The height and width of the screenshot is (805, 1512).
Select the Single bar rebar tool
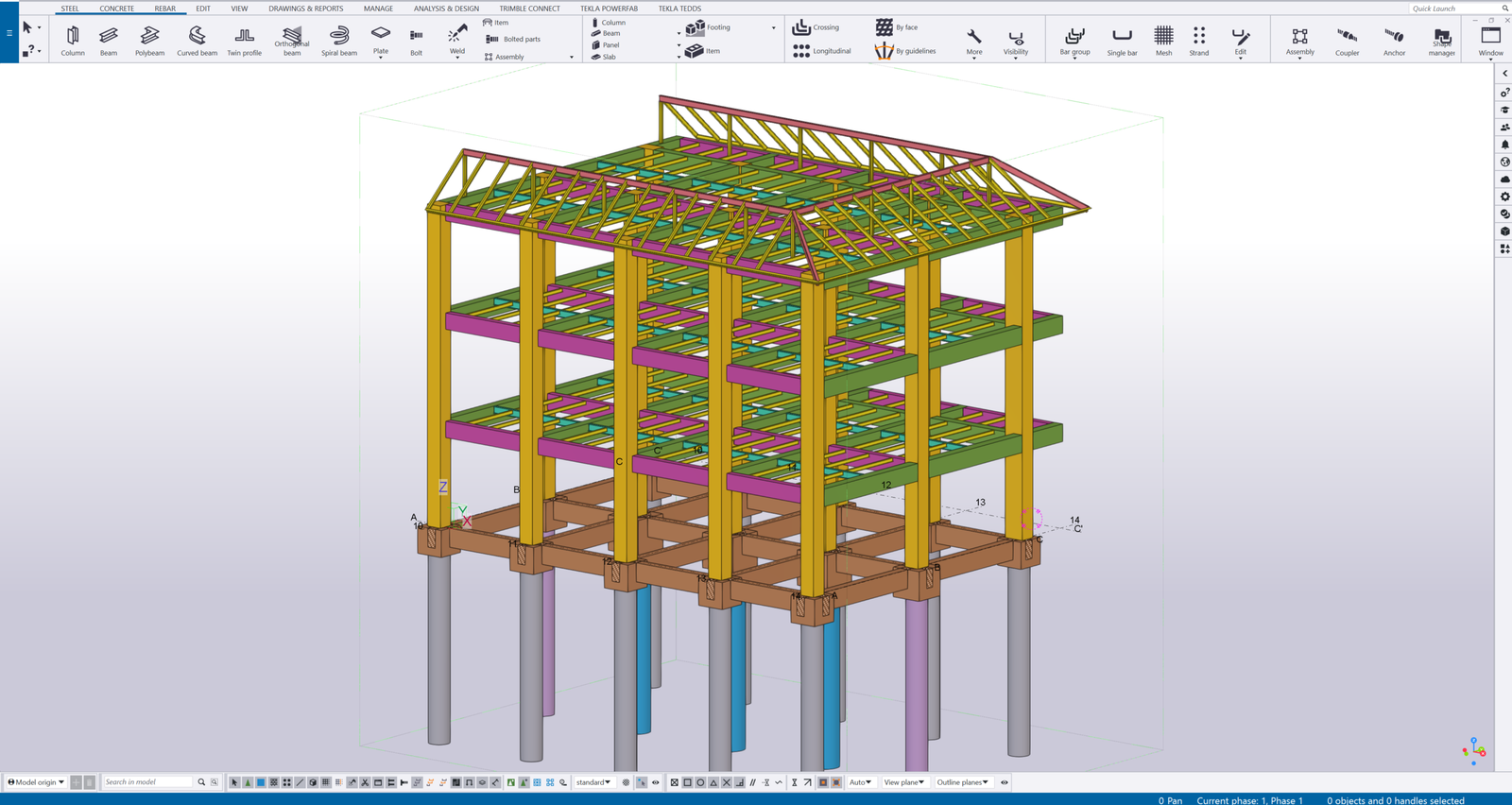[x=1122, y=40]
